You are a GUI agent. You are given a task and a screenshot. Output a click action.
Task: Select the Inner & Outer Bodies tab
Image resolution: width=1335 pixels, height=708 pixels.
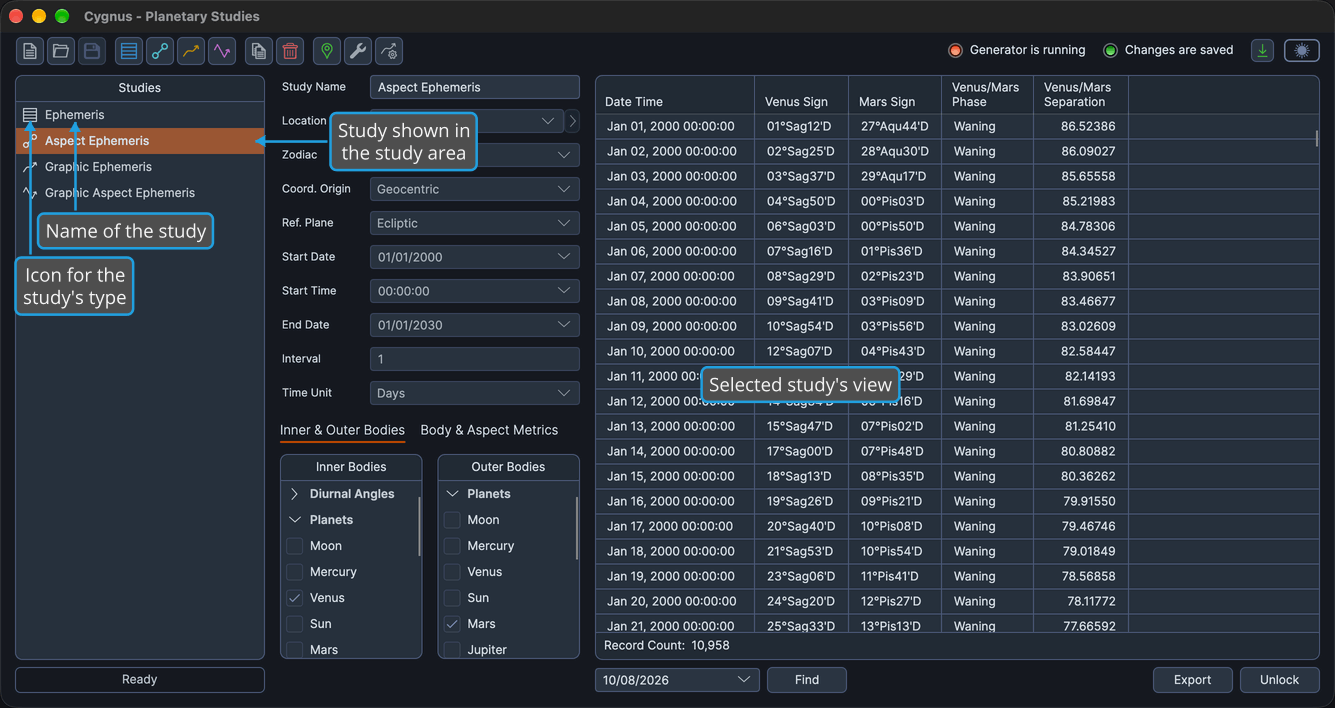(x=342, y=430)
